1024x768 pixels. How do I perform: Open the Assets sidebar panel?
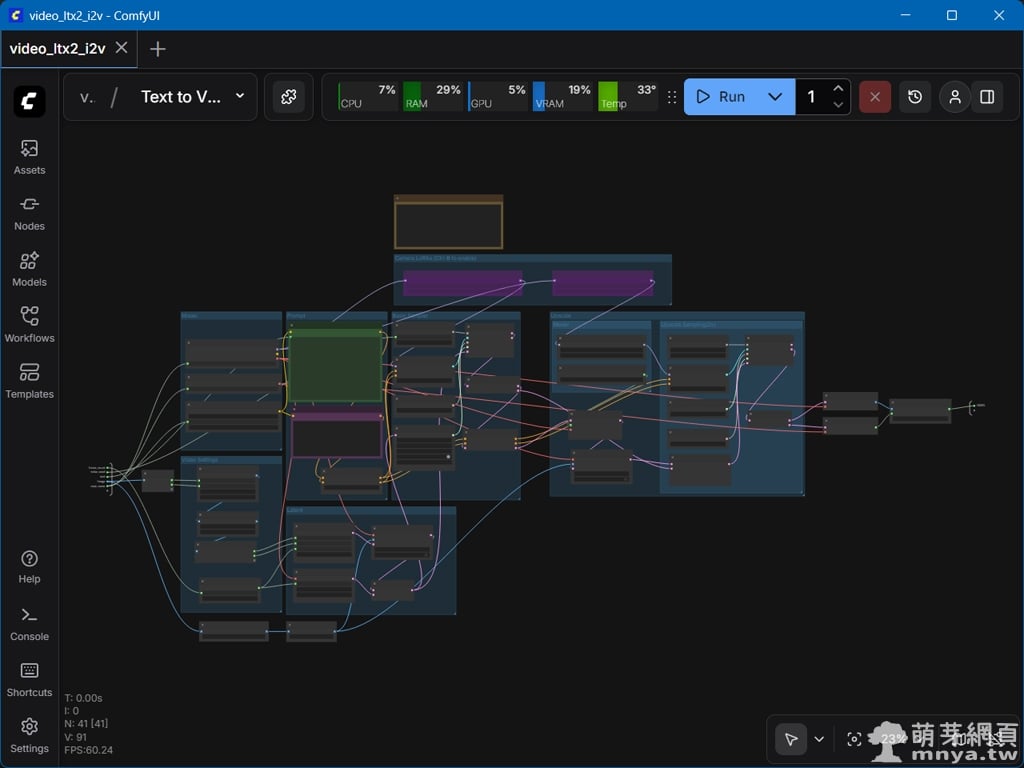(x=29, y=157)
